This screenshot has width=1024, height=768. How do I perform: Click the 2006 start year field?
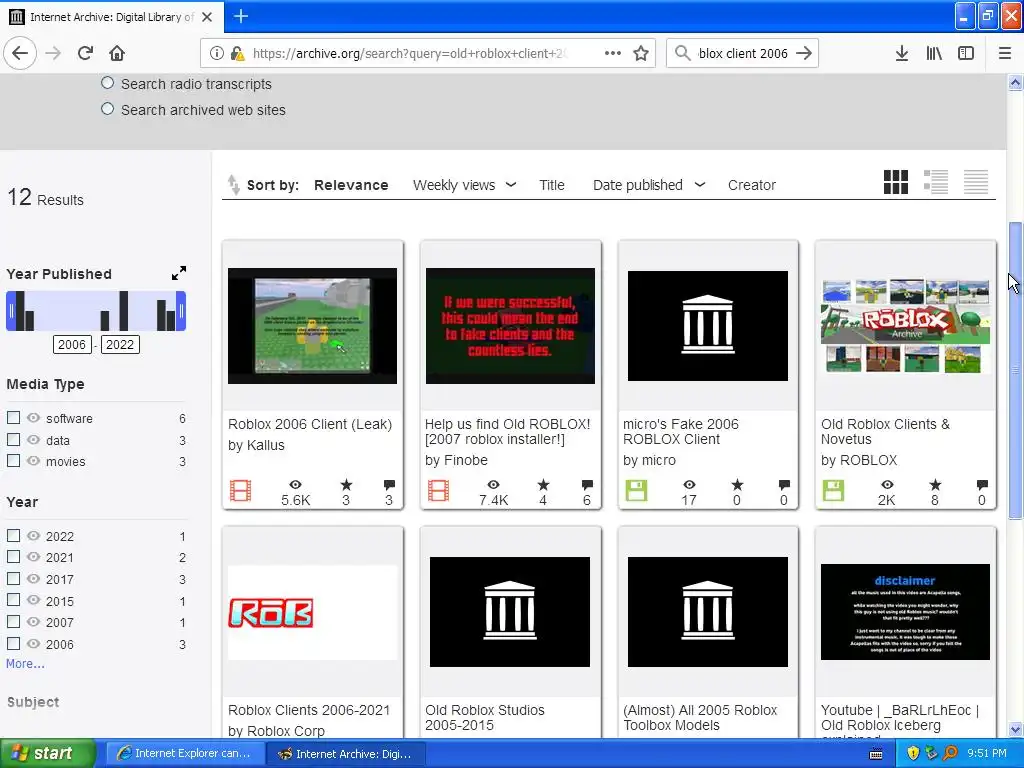point(72,344)
